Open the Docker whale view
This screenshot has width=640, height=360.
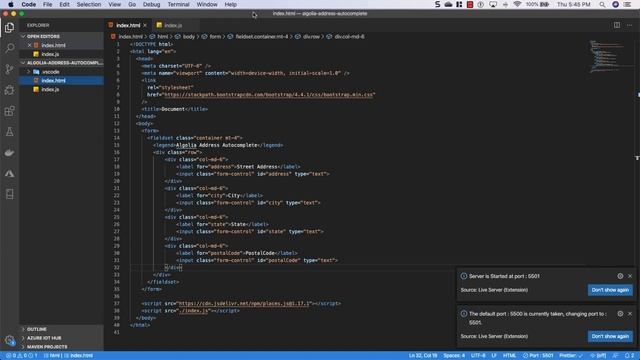pyautogui.click(x=9, y=153)
